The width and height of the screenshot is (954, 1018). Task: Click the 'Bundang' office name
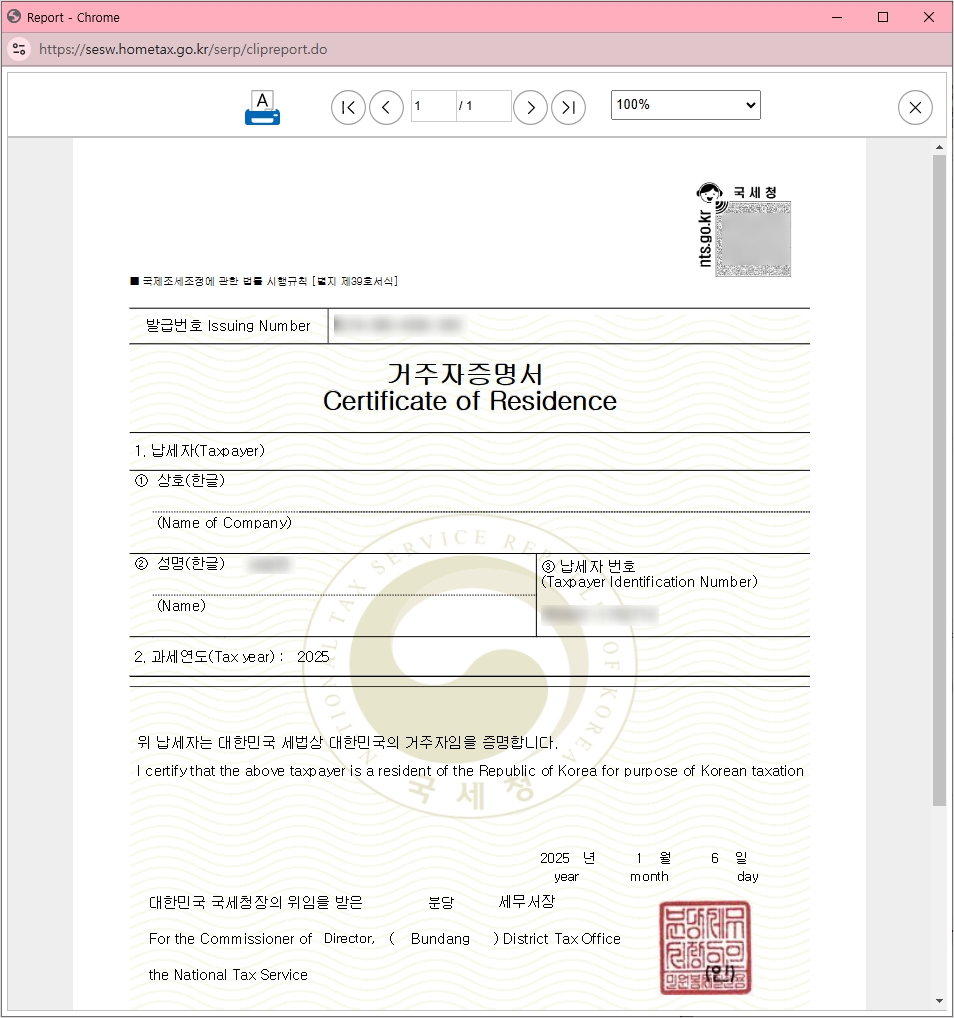click(x=440, y=939)
